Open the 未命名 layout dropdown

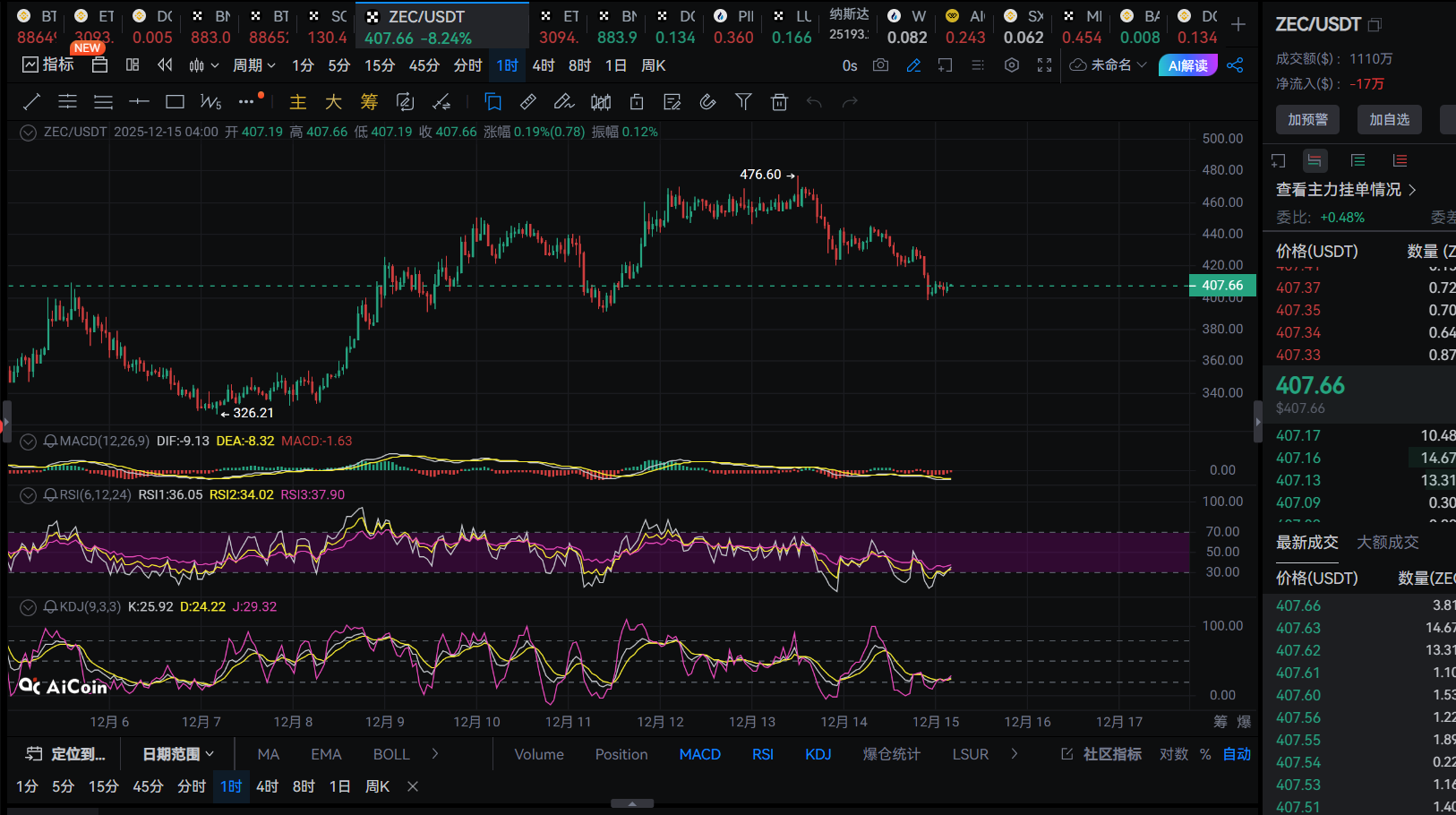coord(1109,65)
